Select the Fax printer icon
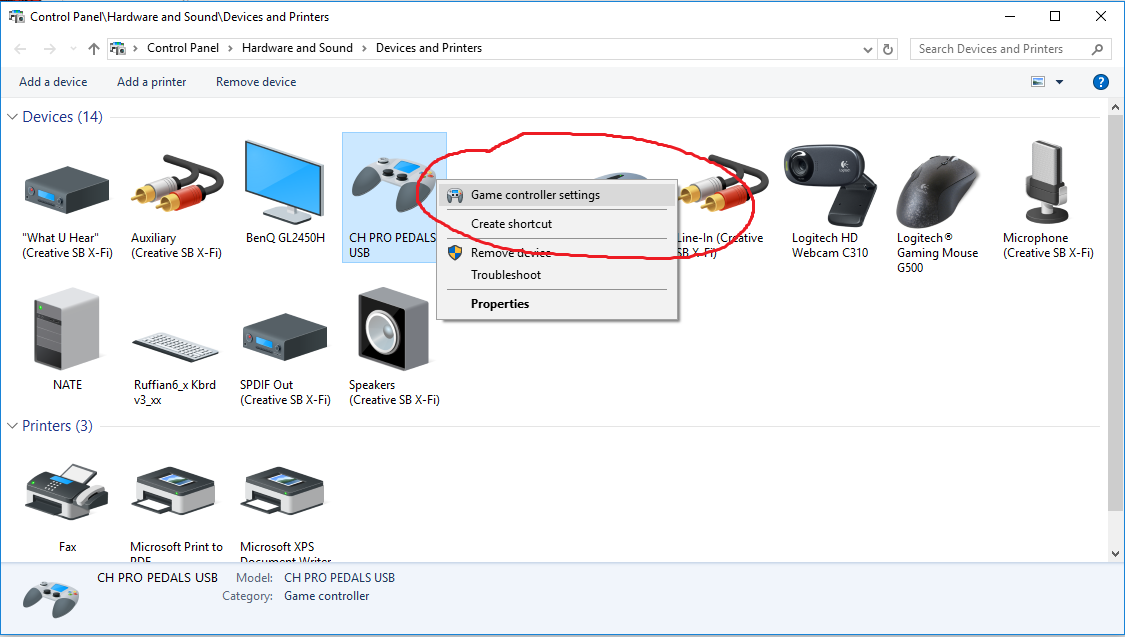The height and width of the screenshot is (637, 1125). (67, 491)
